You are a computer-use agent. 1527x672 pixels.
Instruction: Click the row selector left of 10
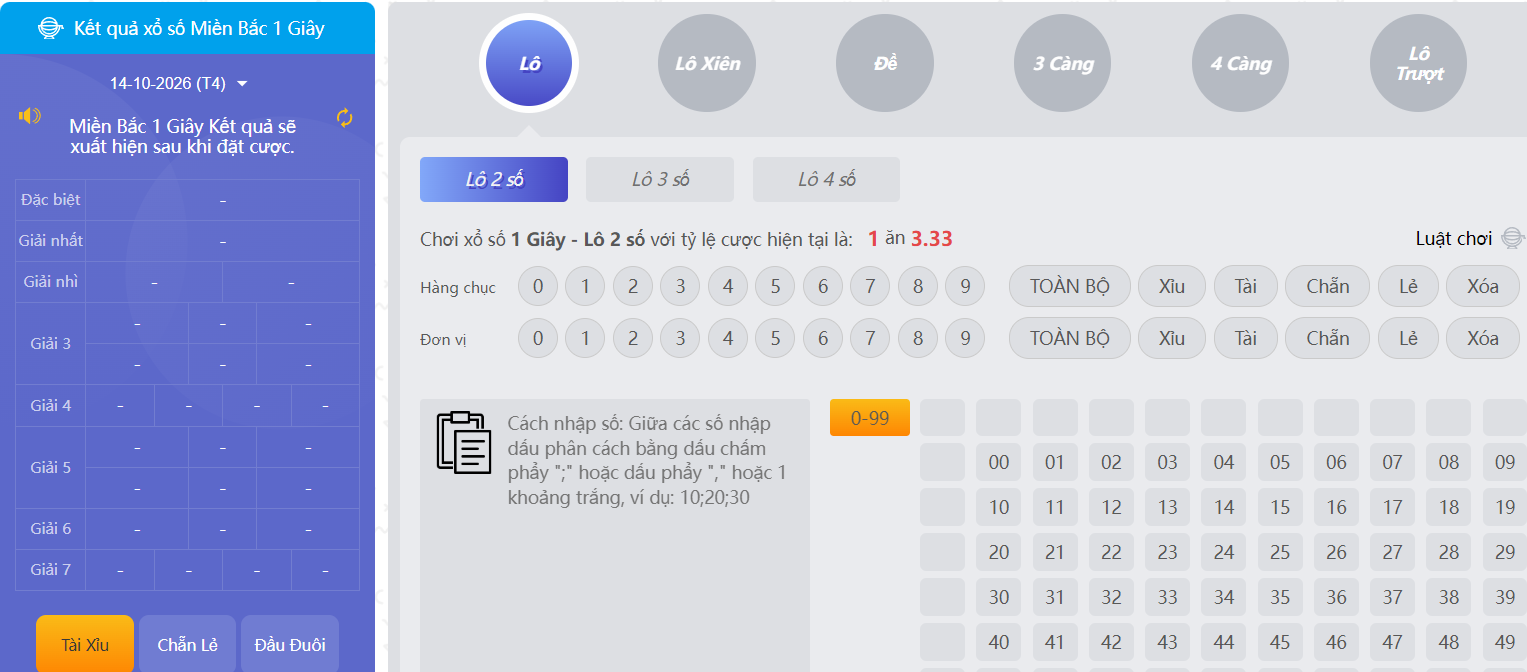[942, 507]
